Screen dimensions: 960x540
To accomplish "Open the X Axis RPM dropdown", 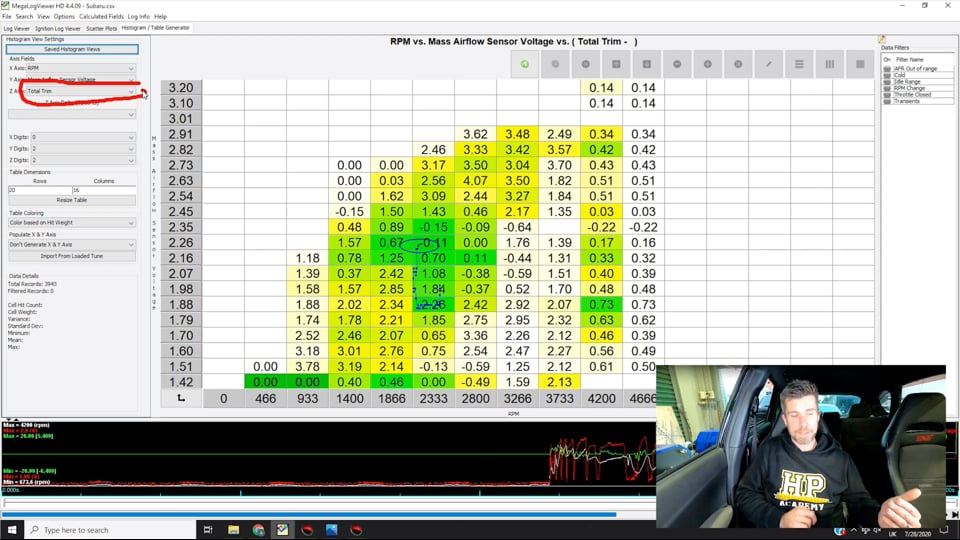I will (x=80, y=69).
